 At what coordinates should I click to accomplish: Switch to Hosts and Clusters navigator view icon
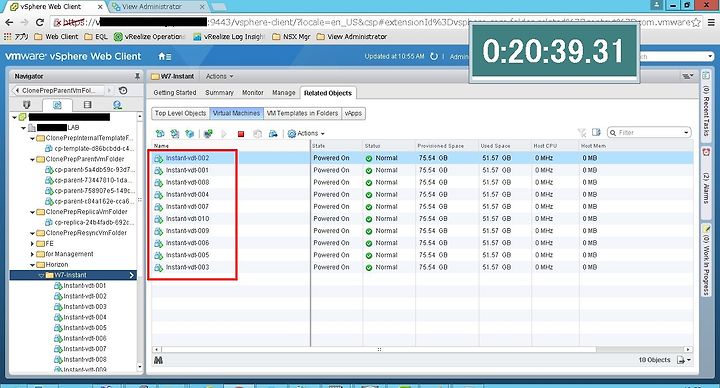27,105
